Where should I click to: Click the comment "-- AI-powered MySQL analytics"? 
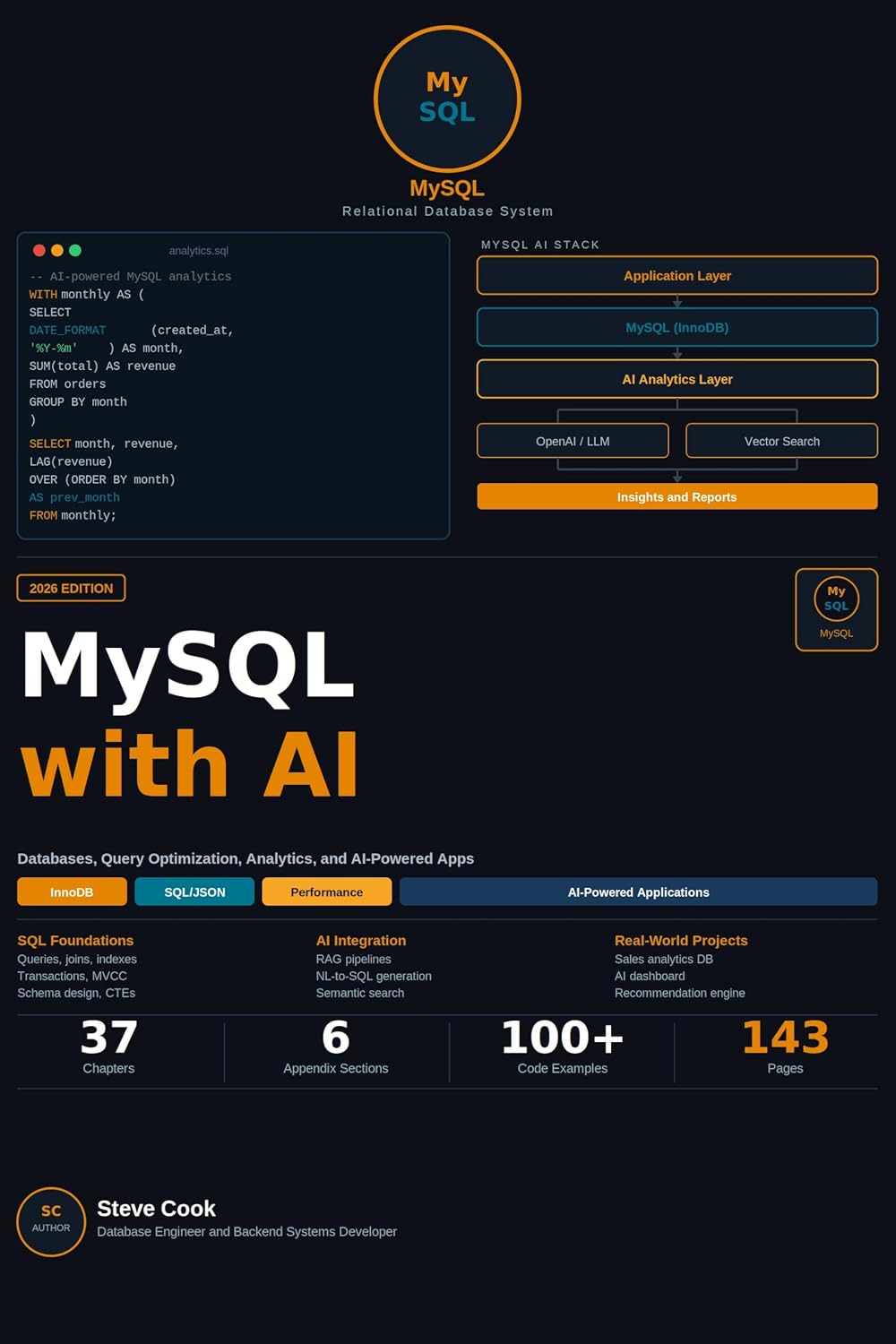[130, 277]
